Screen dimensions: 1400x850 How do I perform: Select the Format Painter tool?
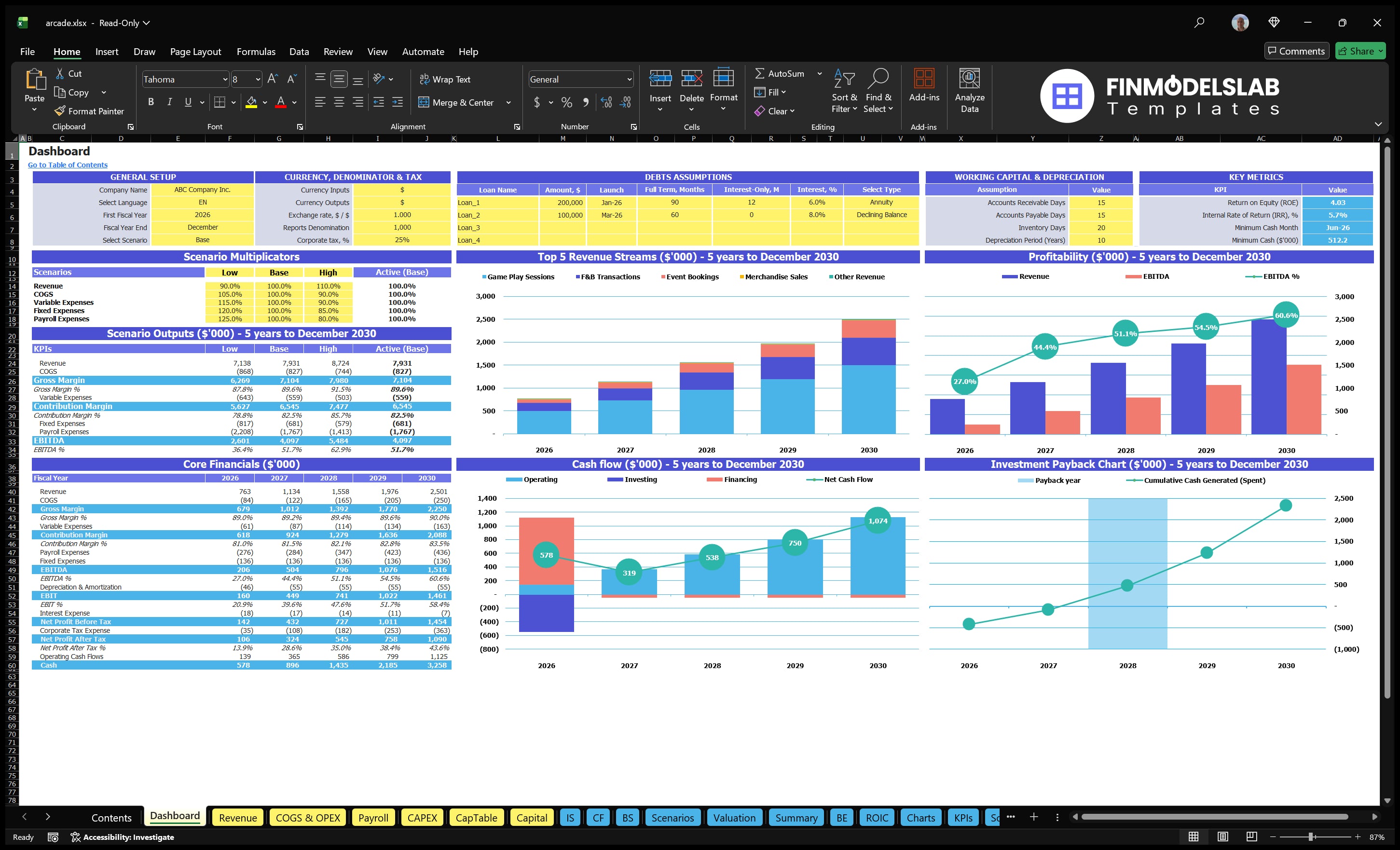pyautogui.click(x=89, y=111)
